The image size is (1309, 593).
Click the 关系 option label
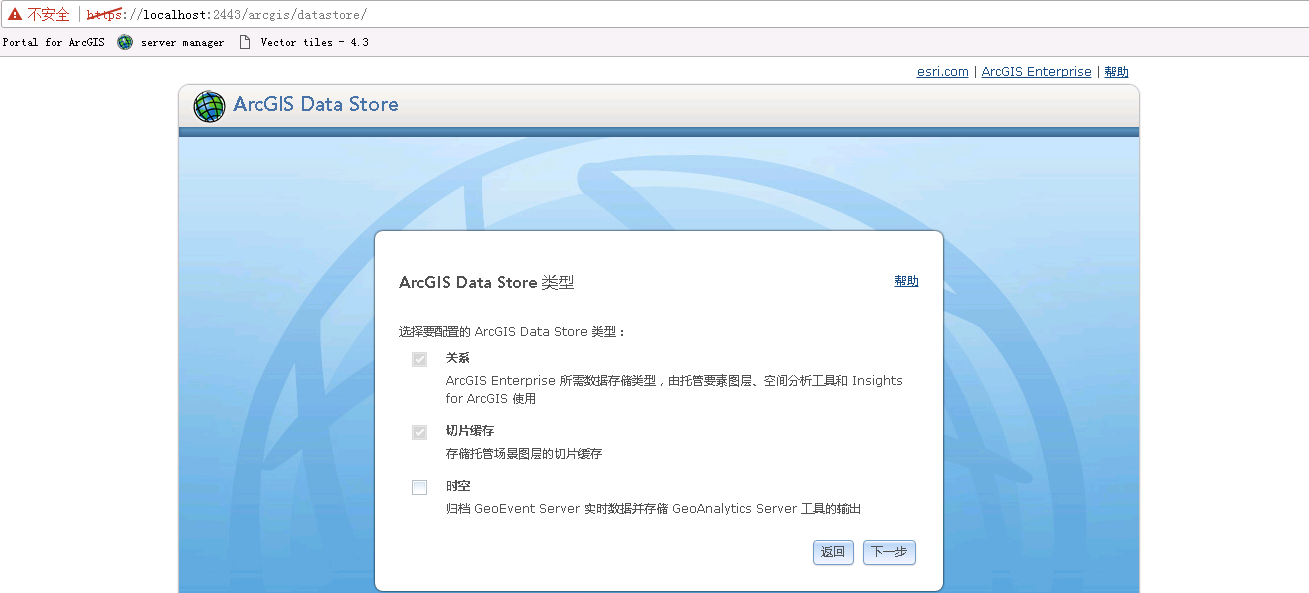click(458, 357)
